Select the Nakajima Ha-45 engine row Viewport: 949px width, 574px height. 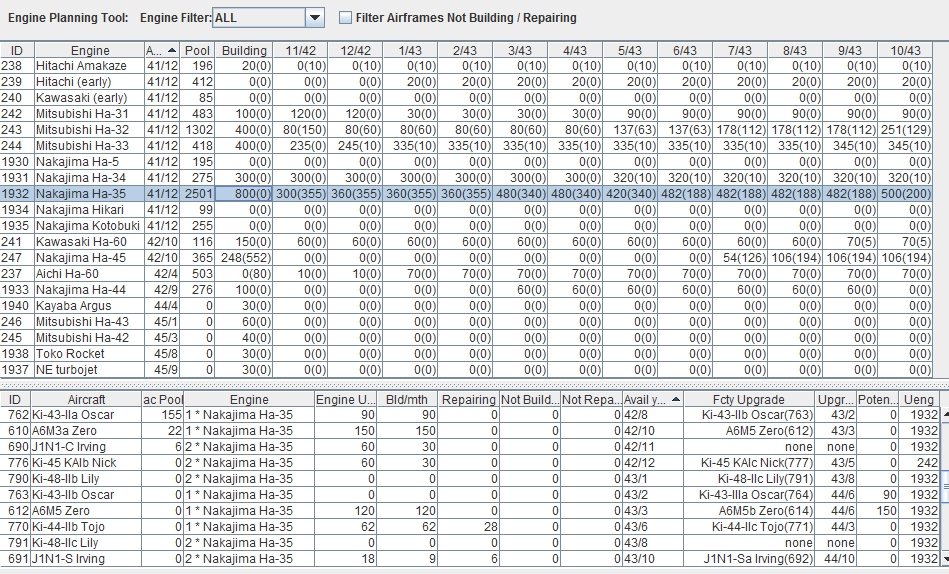[466, 257]
